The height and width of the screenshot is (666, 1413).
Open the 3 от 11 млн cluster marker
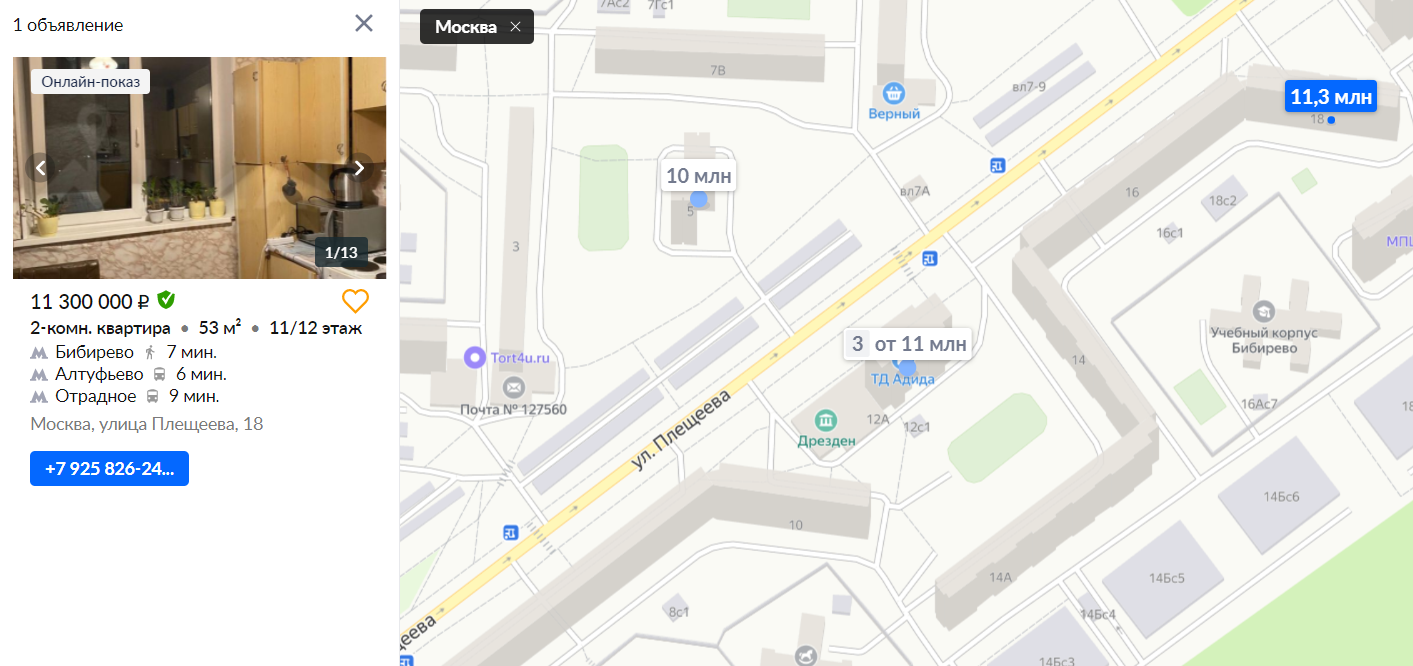[908, 344]
